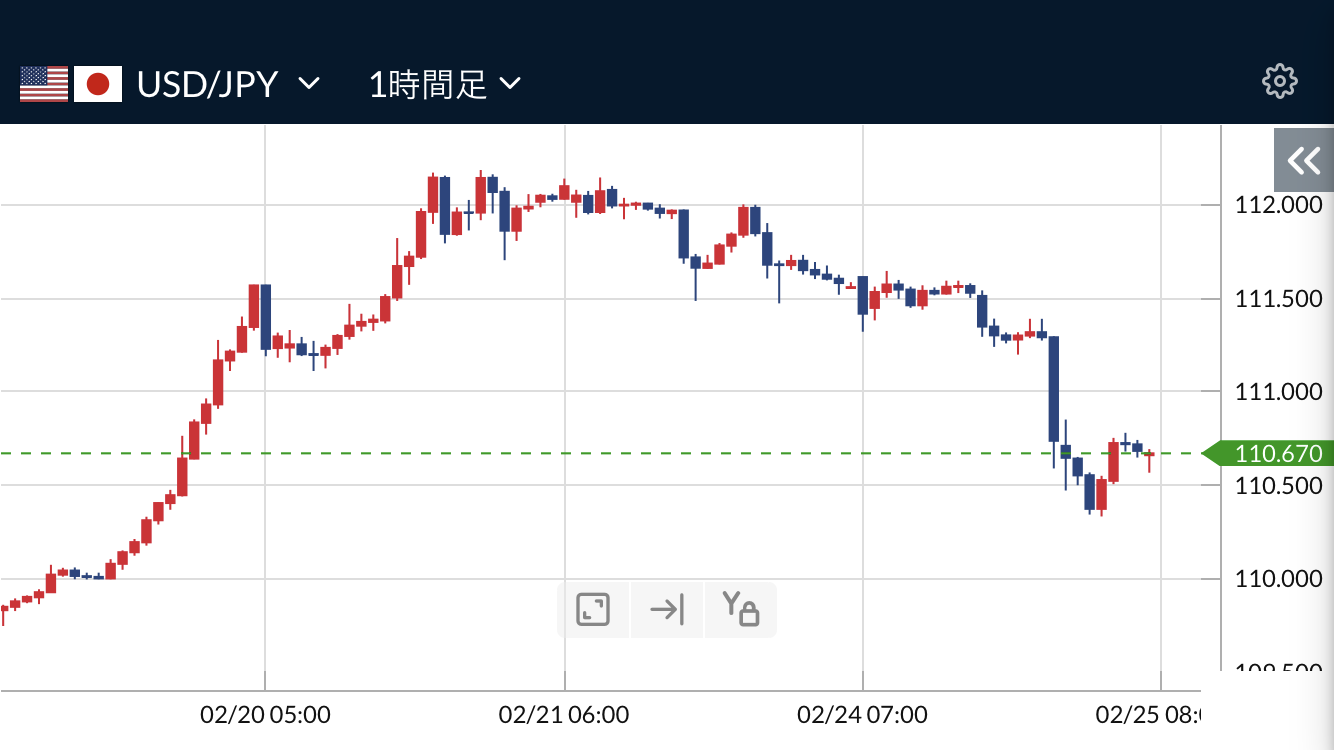
Task: Jump to latest candle with arrow-to-bar icon
Action: (x=667, y=609)
